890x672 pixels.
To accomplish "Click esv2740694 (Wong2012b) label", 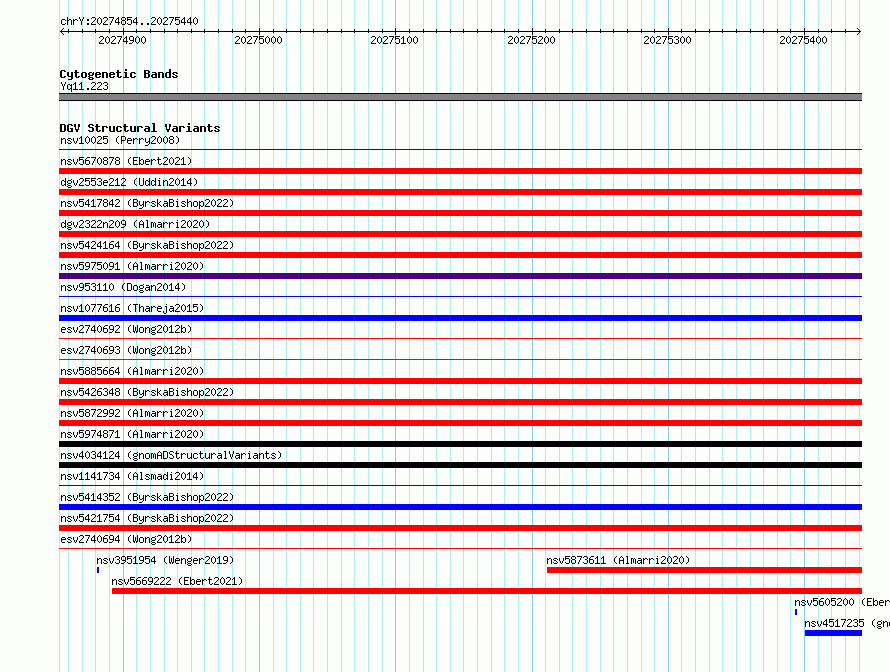I will pyautogui.click(x=126, y=539).
